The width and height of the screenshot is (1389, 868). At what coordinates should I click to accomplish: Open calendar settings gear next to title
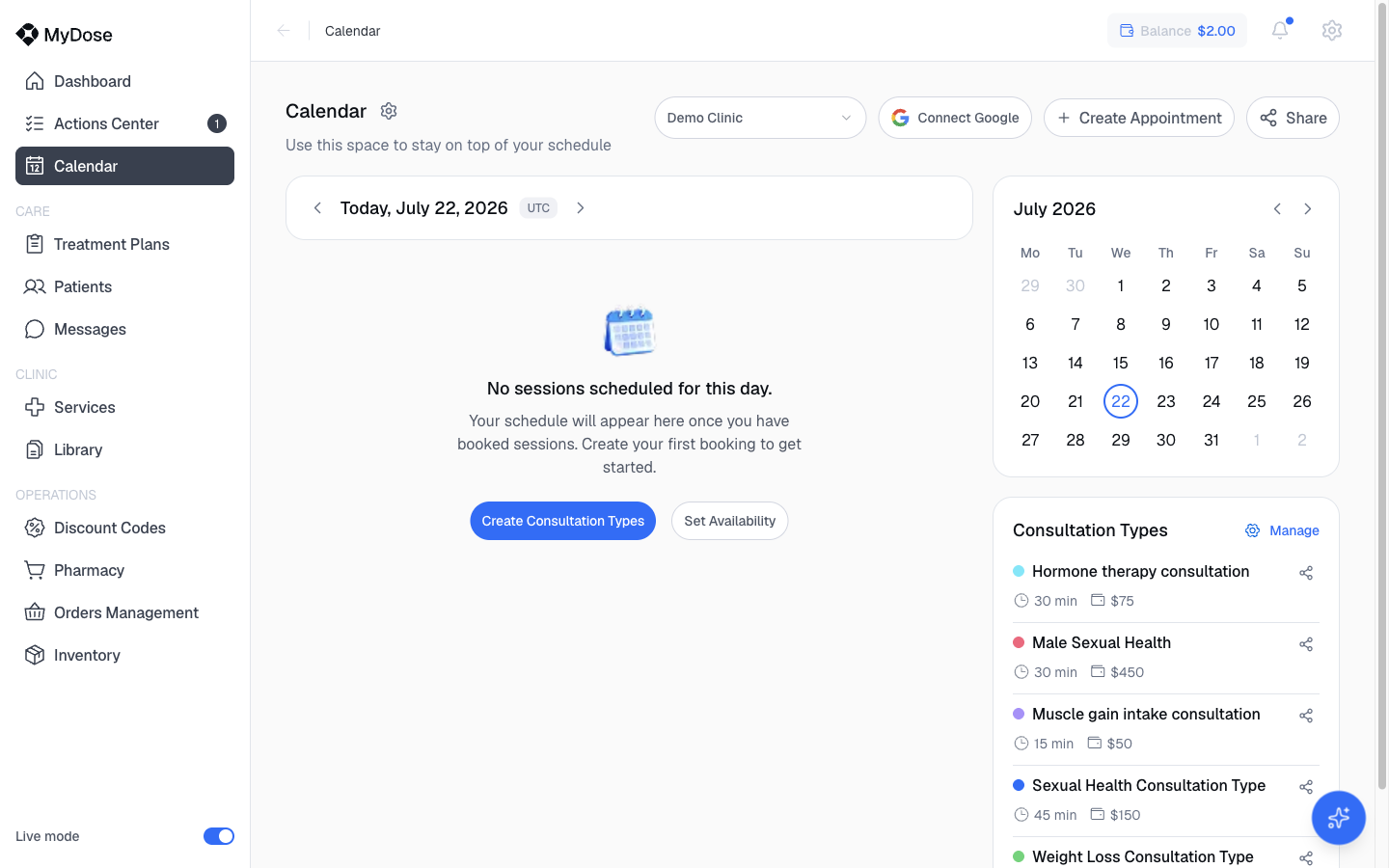point(389,111)
